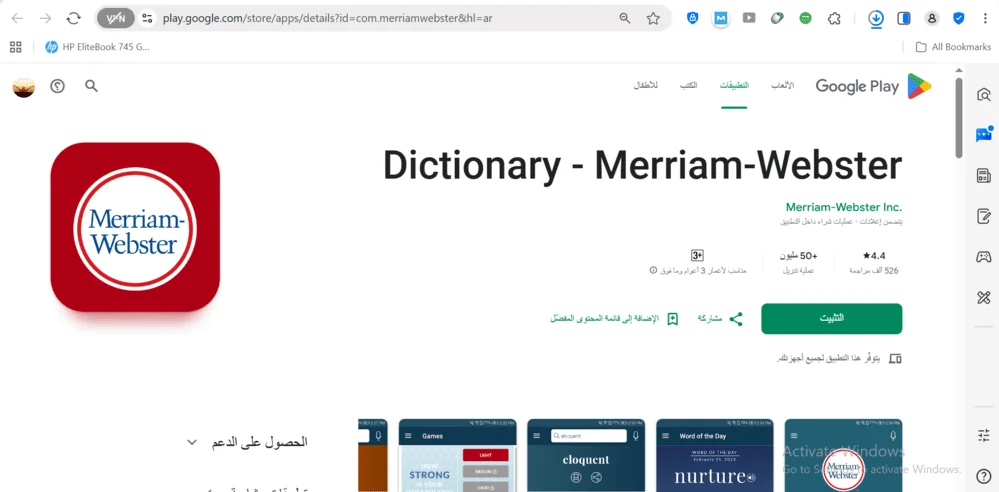The height and width of the screenshot is (492, 999).
Task: Click the large Merriam-Webster app icon
Action: coord(135,228)
